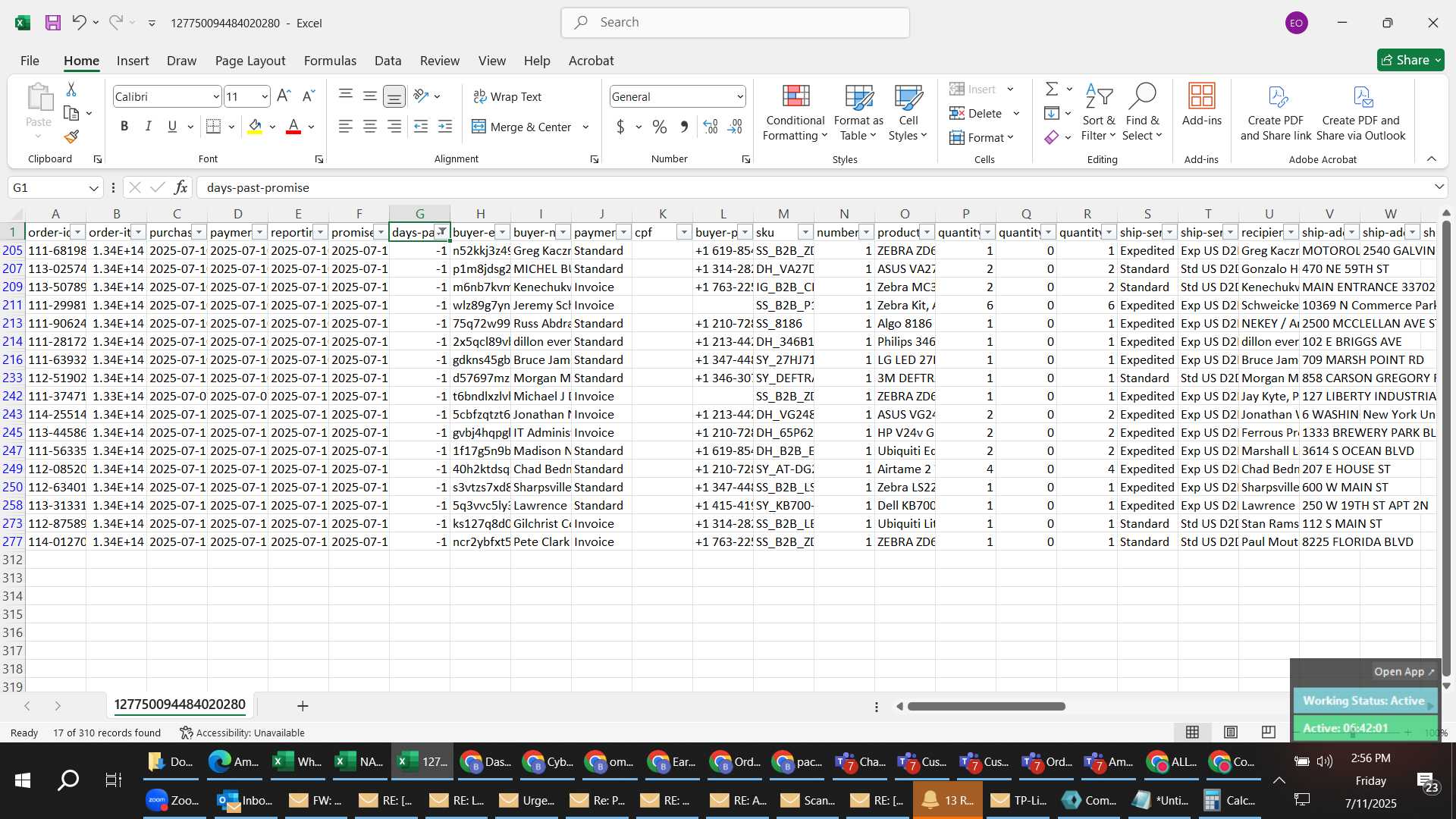This screenshot has width=1456, height=819.
Task: Switch to Page Layout view icon
Action: (1231, 732)
